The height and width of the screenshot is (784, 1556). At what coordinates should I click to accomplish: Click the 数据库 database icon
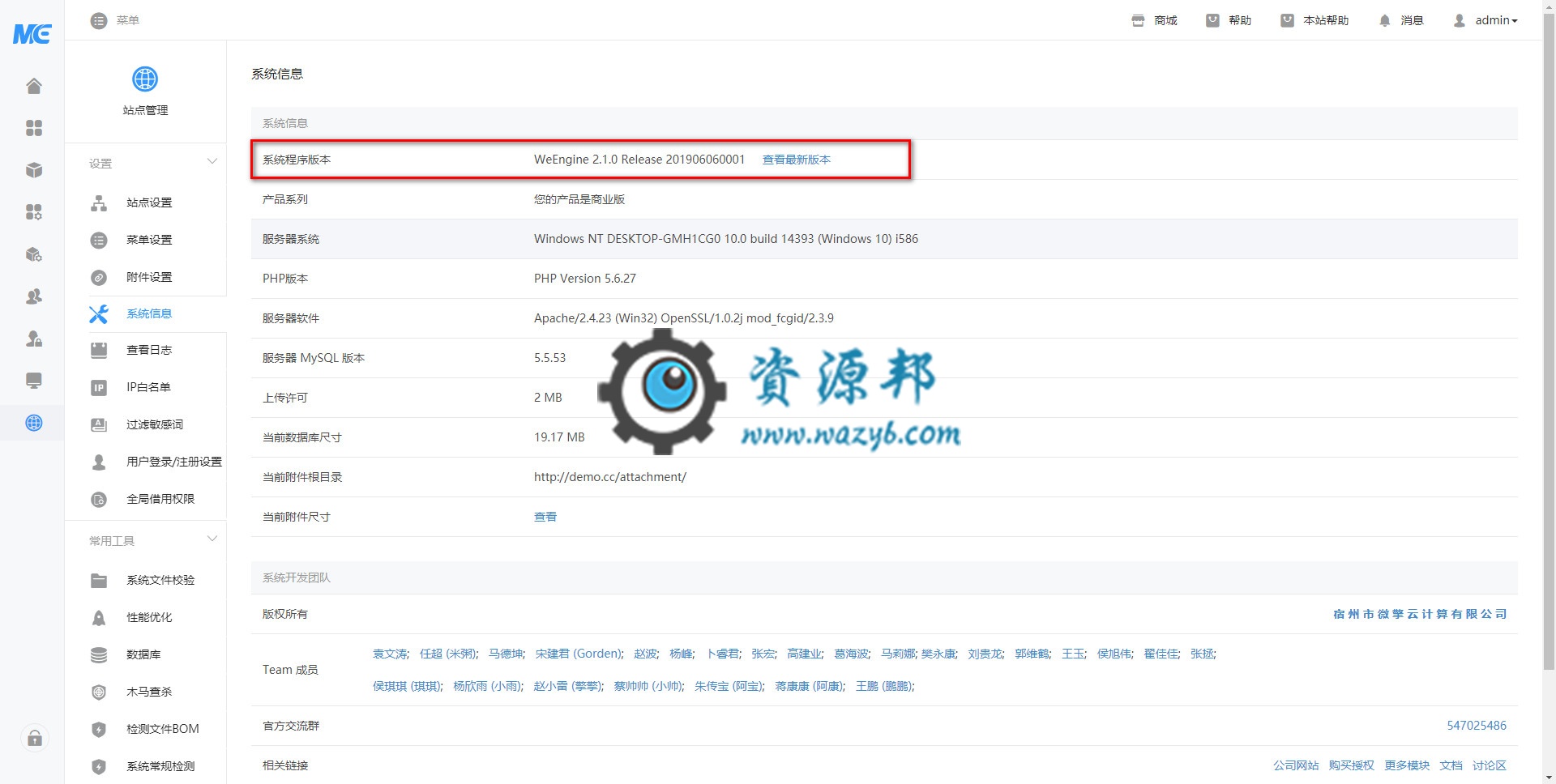pyautogui.click(x=99, y=654)
